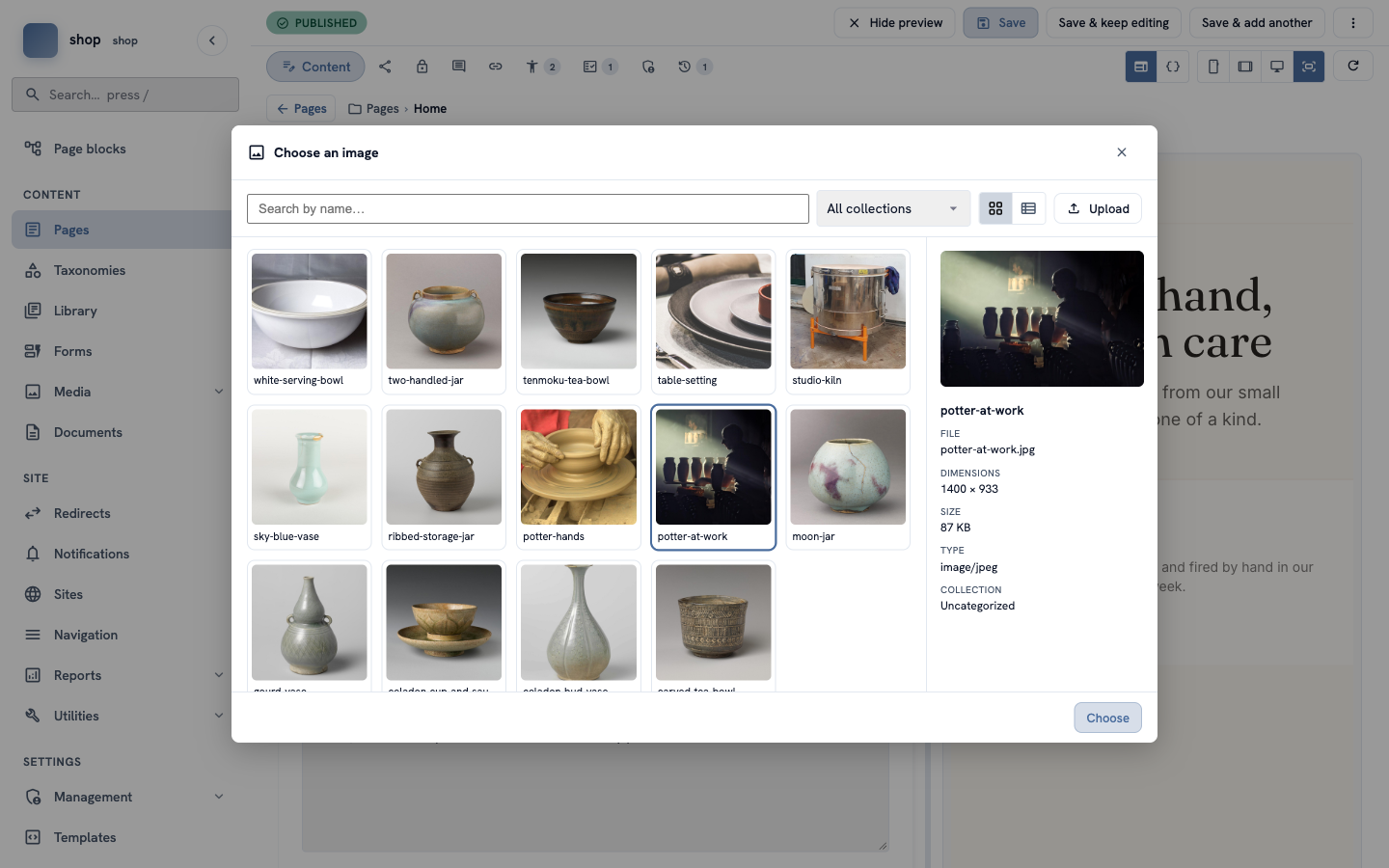Switch the image picker to grid view

[995, 208]
